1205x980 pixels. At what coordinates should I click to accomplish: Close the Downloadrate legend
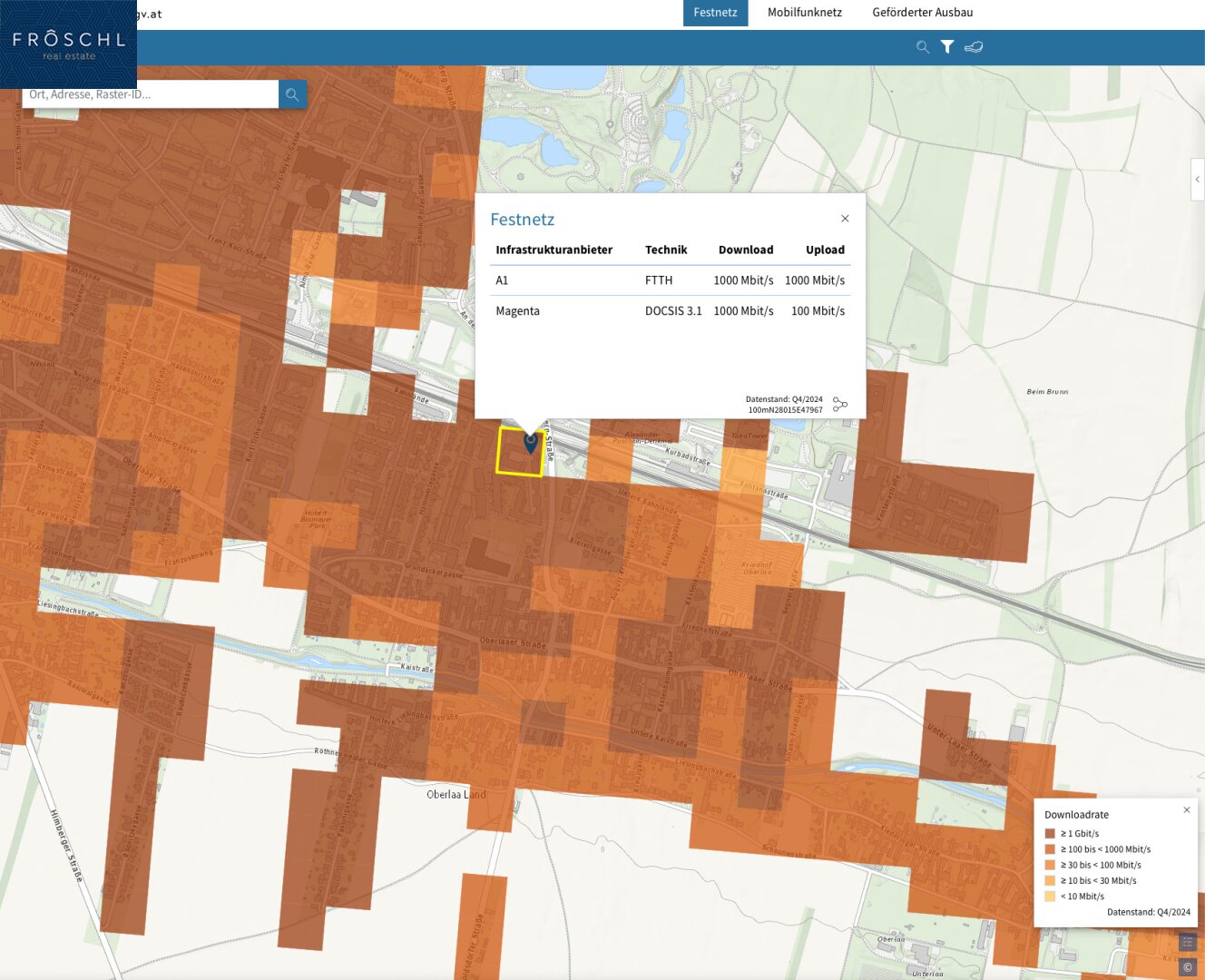(1187, 810)
